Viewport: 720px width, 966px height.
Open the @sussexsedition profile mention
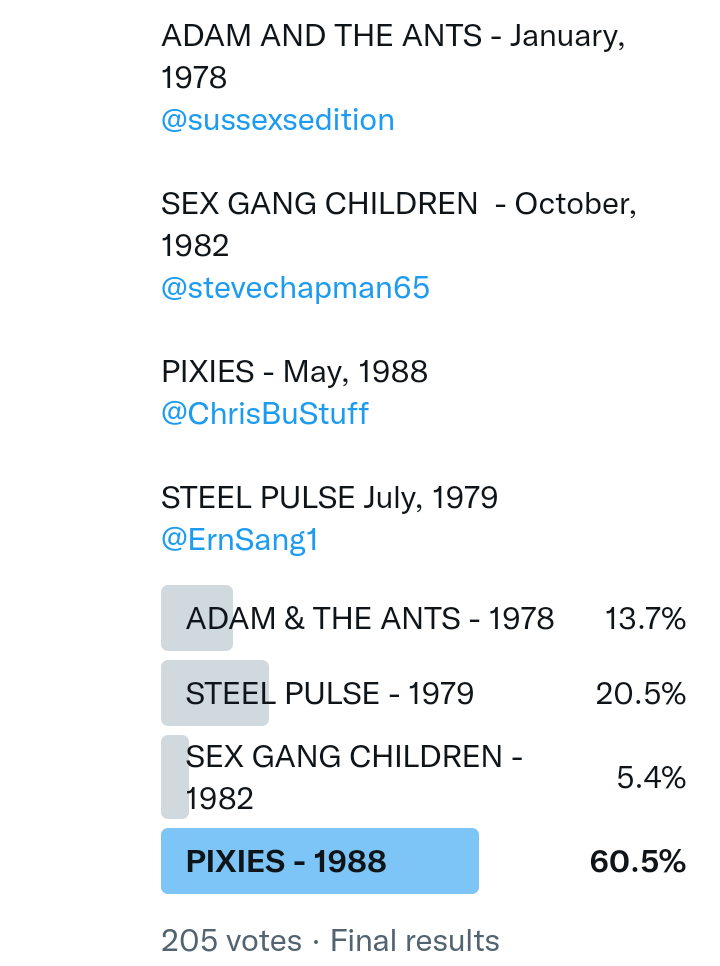277,120
